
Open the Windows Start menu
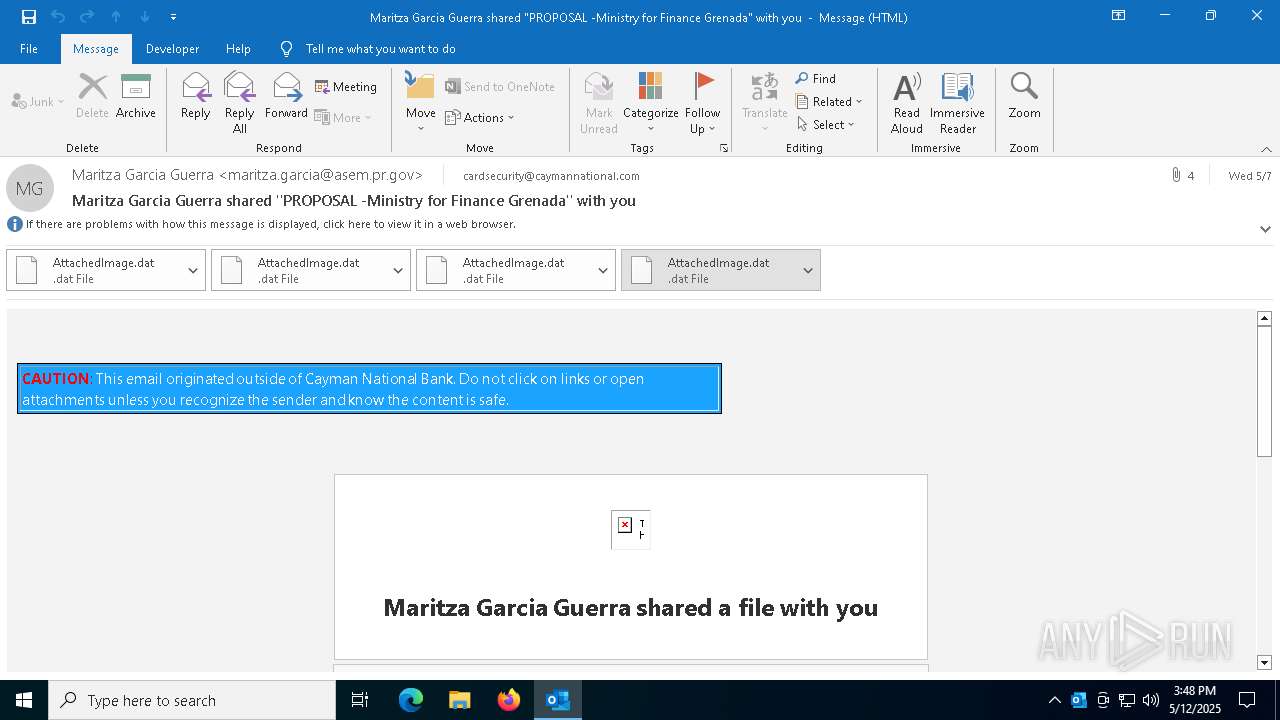tap(24, 700)
